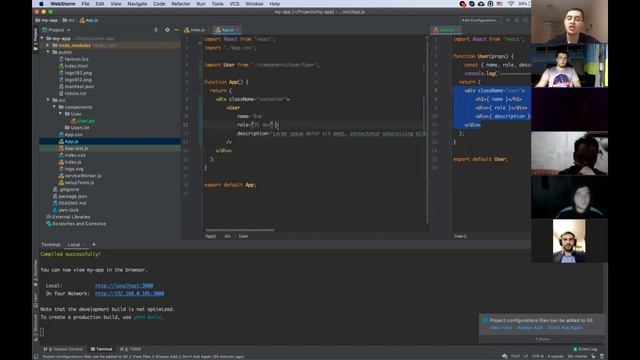Open logo.svg in project tree

[x=71, y=169]
